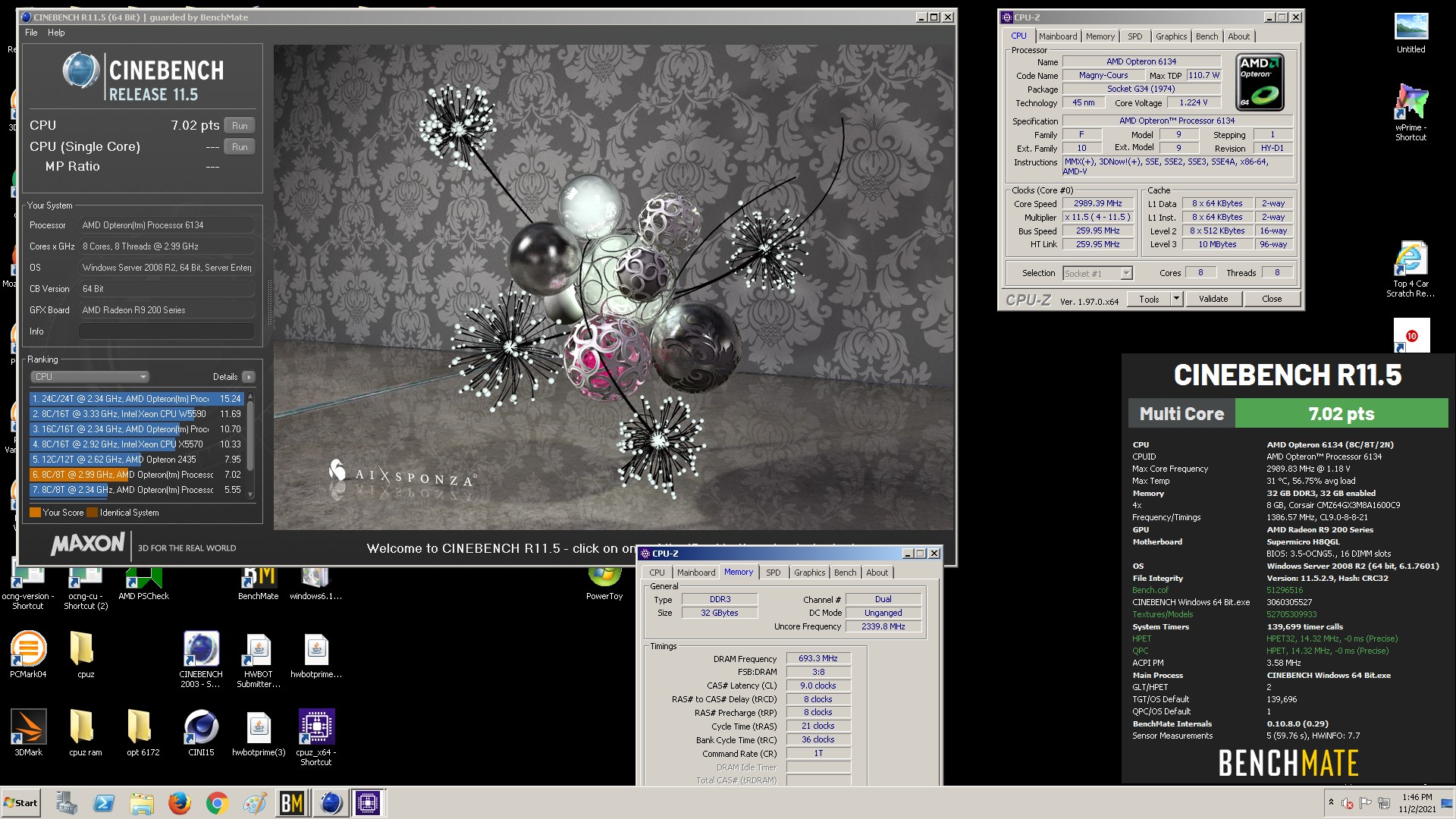This screenshot has height=819, width=1456.
Task: Select ranking entry Intel Xeon W5590
Action: pyautogui.click(x=136, y=414)
